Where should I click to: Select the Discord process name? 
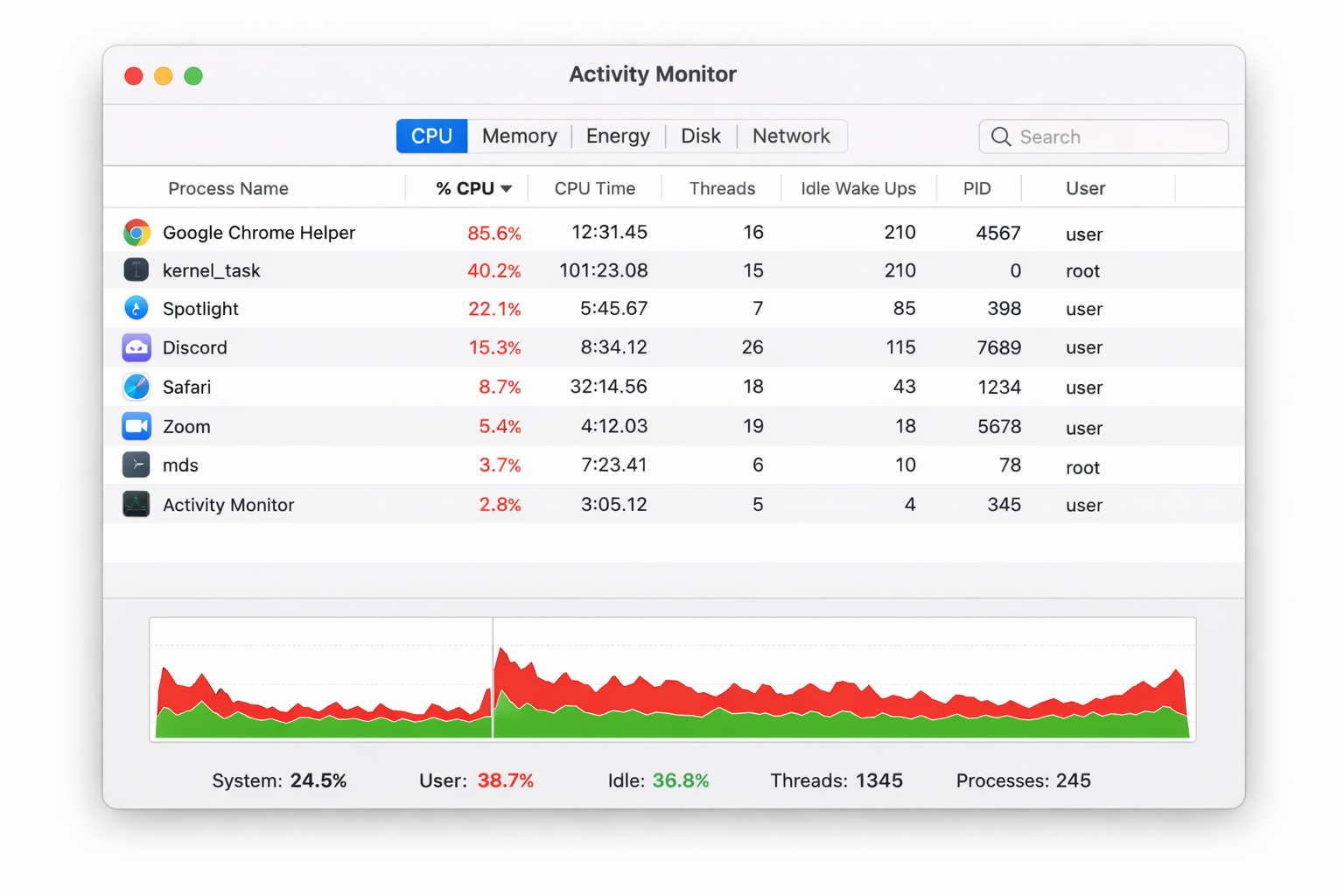click(x=195, y=347)
